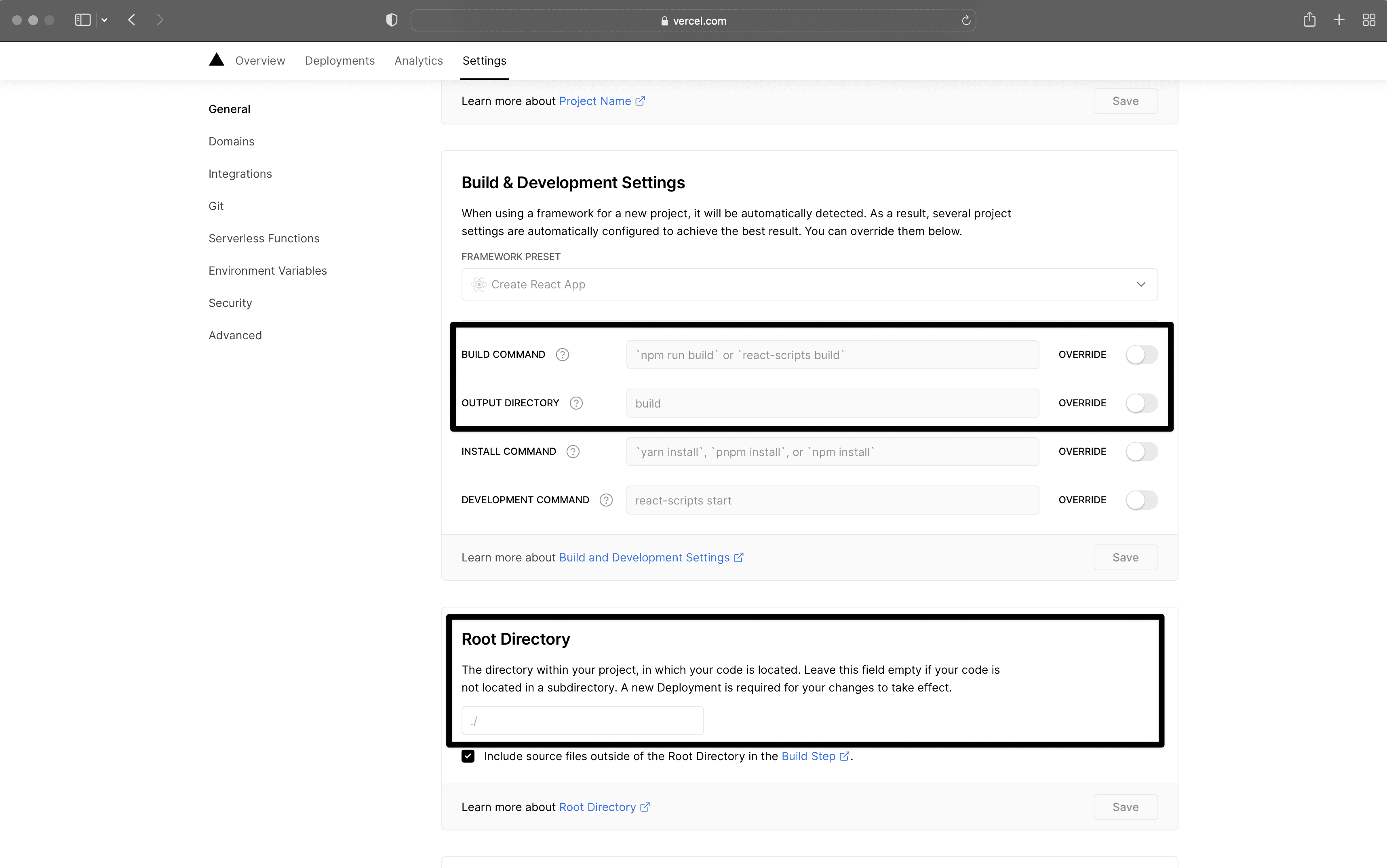Click the shield icon in the browser address bar
1387x868 pixels.
[390, 20]
